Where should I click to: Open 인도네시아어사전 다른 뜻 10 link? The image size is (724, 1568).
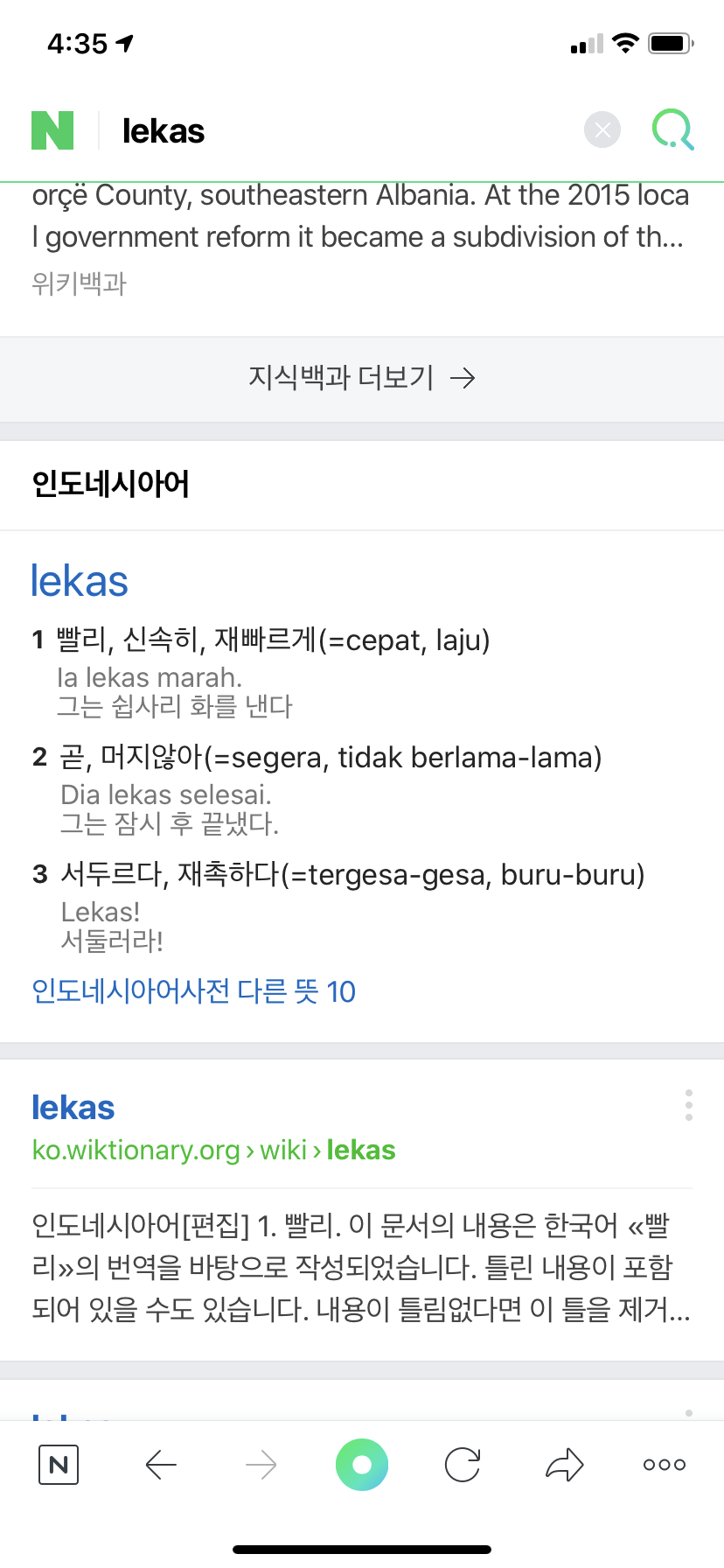(x=193, y=991)
